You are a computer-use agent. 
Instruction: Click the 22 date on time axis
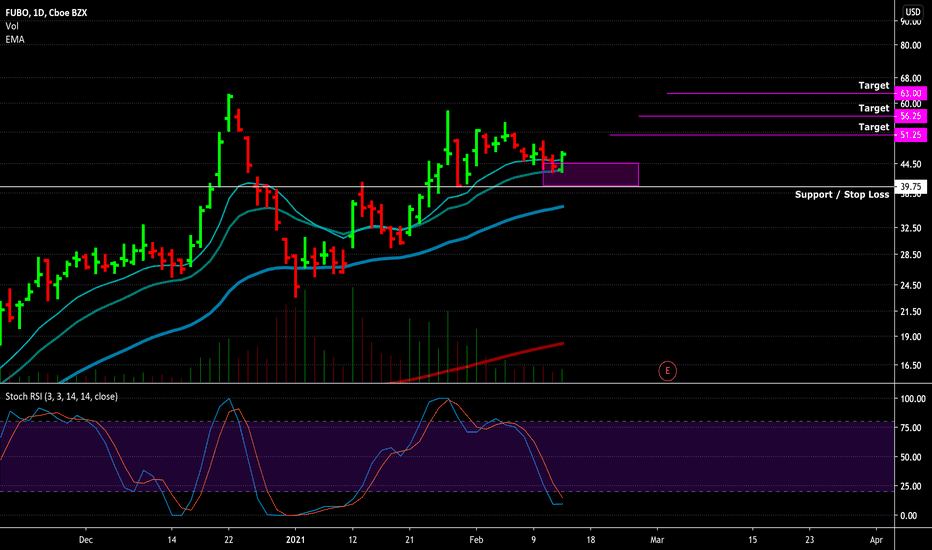coord(229,540)
